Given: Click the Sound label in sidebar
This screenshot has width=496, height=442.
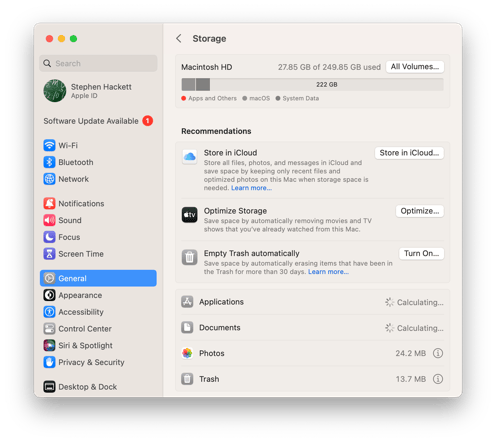Looking at the screenshot, I should (70, 220).
